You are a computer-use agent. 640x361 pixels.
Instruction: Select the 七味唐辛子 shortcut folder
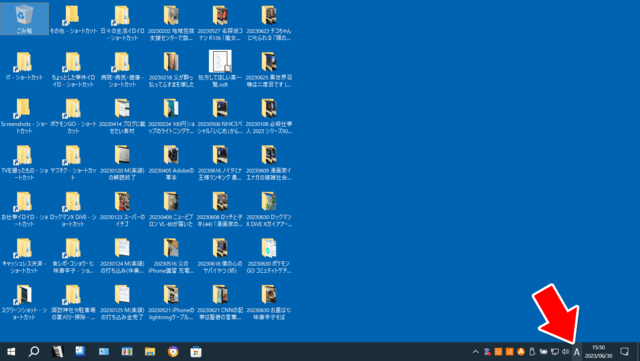(x=73, y=255)
